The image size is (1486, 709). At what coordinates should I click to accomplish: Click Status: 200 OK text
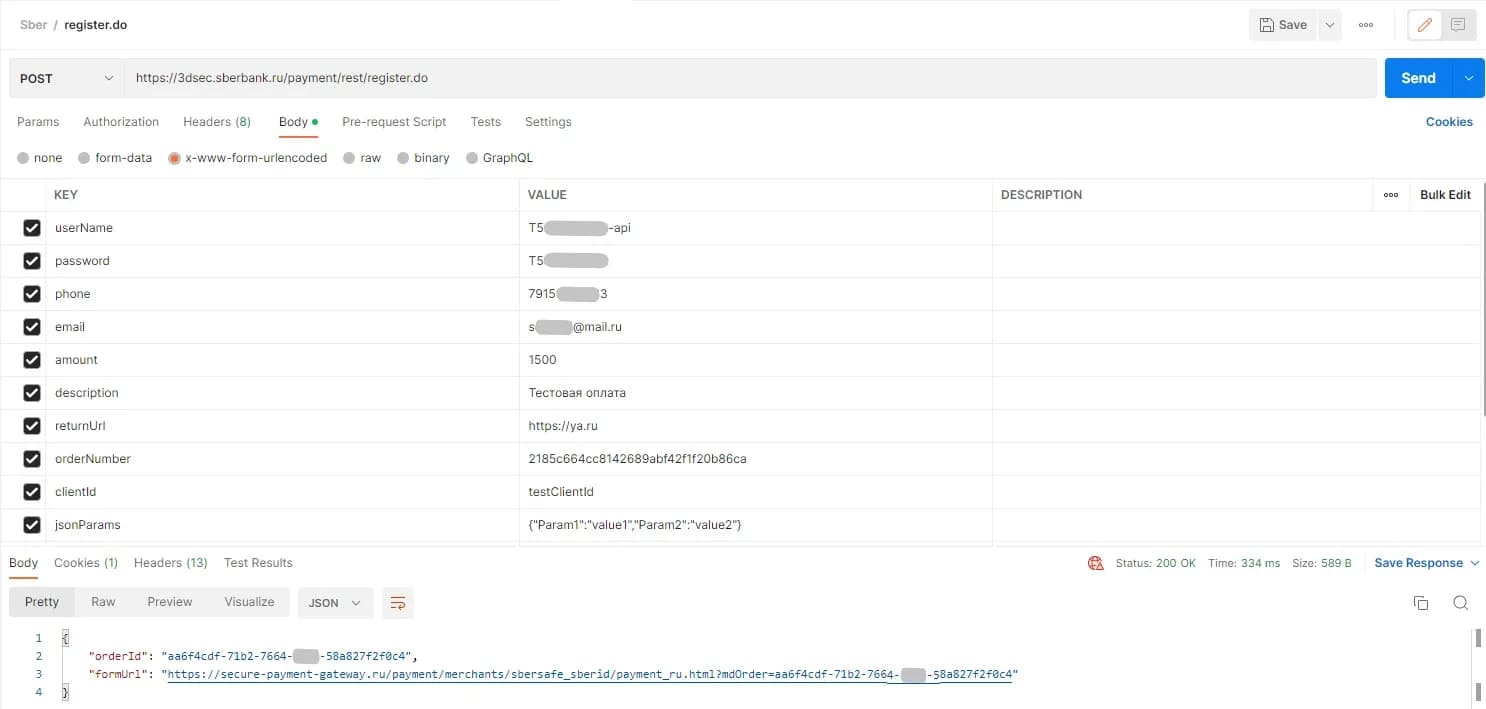1155,563
